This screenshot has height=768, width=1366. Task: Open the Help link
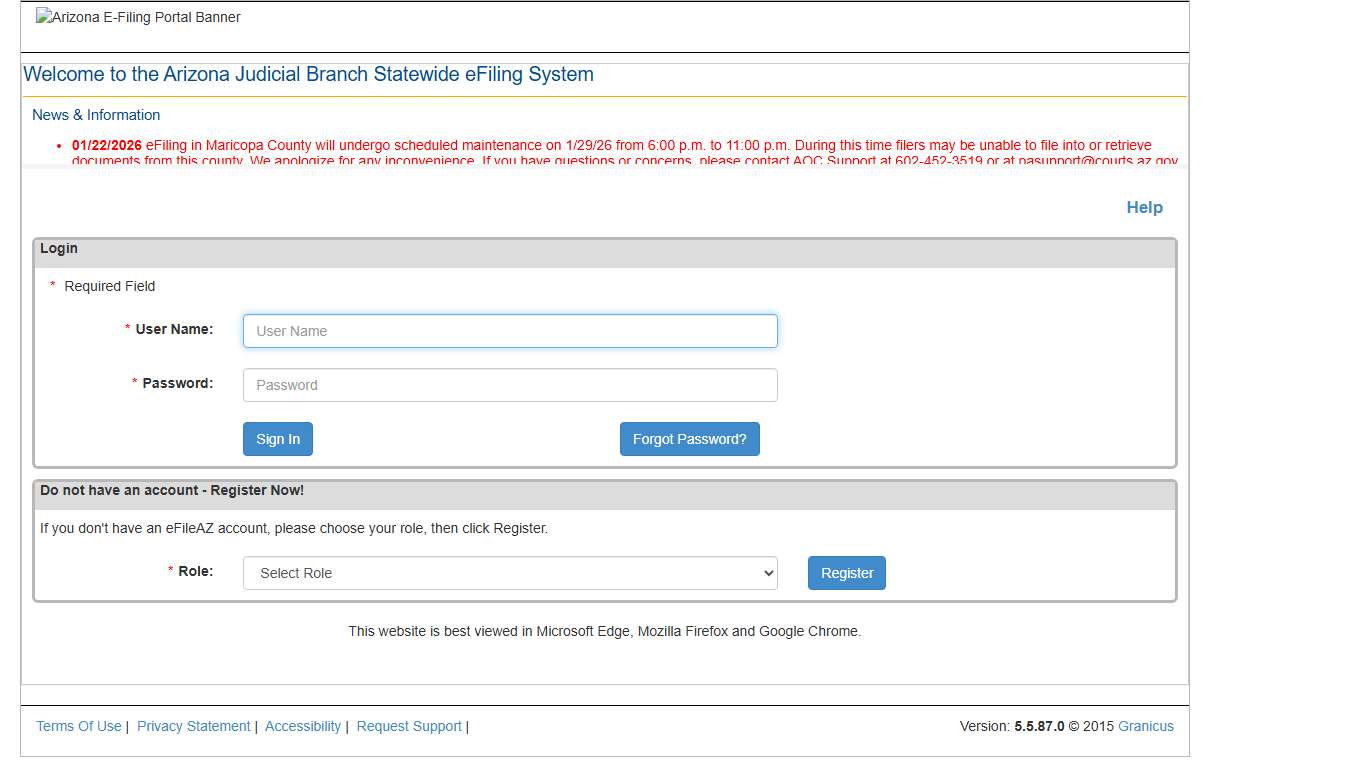[1144, 207]
